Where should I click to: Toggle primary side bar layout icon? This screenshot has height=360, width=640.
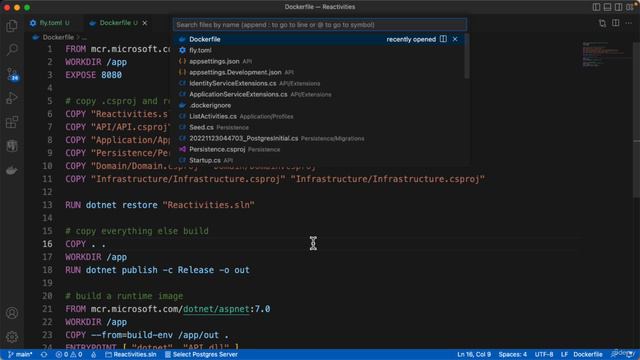point(596,7)
